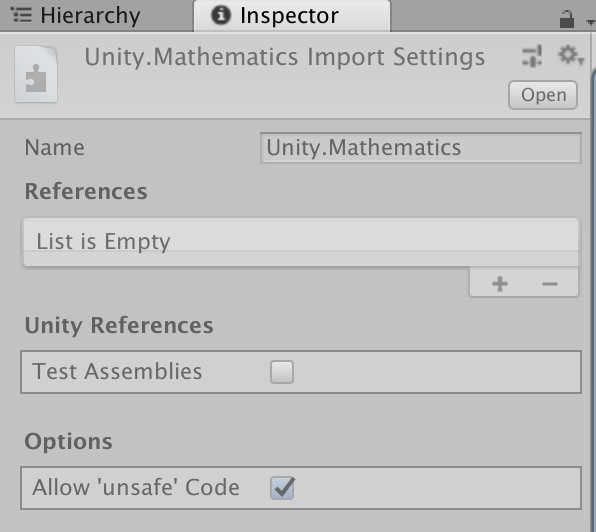Click the Open button
596x532 pixels.
543,95
